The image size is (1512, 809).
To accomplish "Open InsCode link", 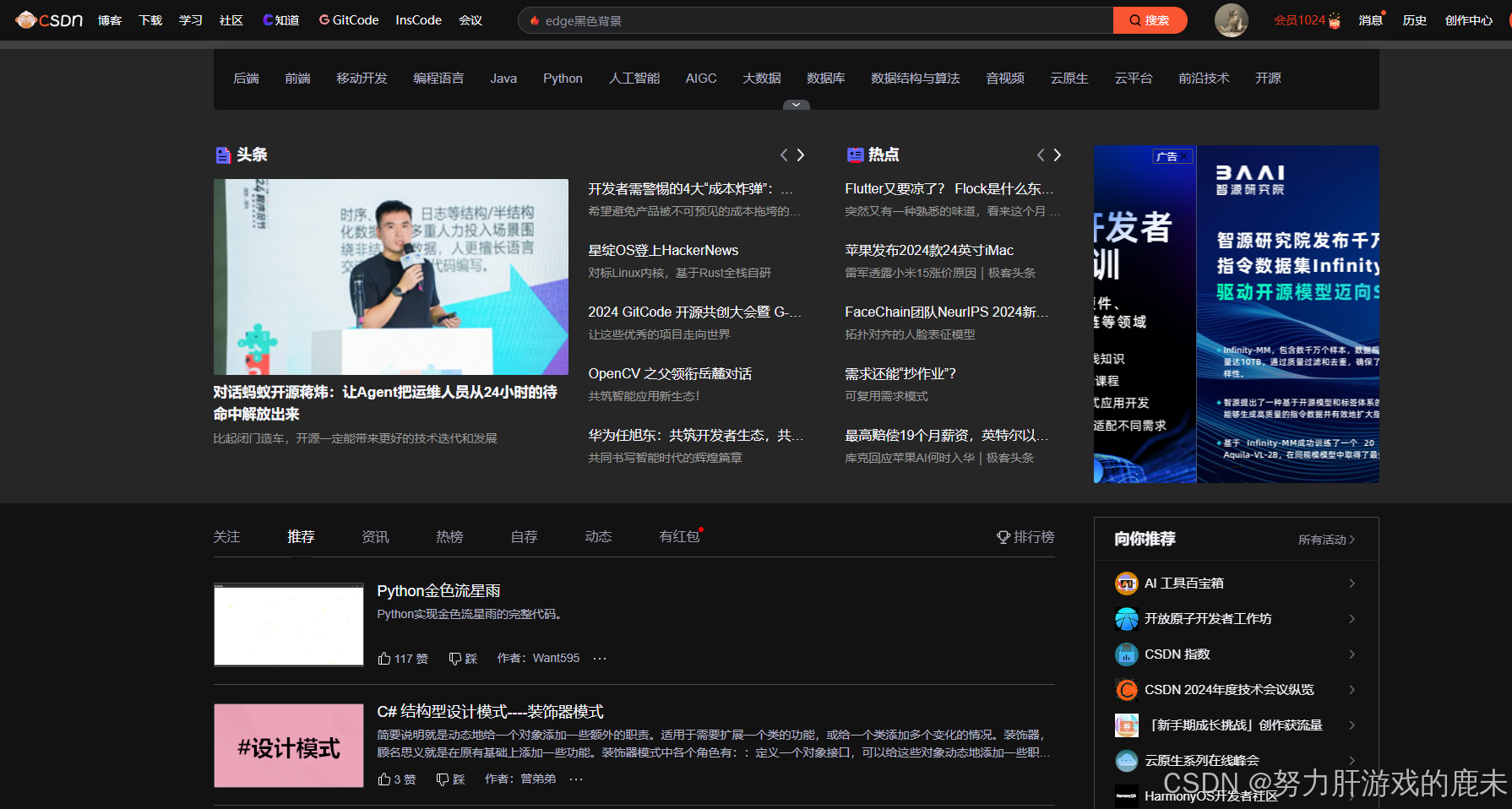I will coord(418,20).
